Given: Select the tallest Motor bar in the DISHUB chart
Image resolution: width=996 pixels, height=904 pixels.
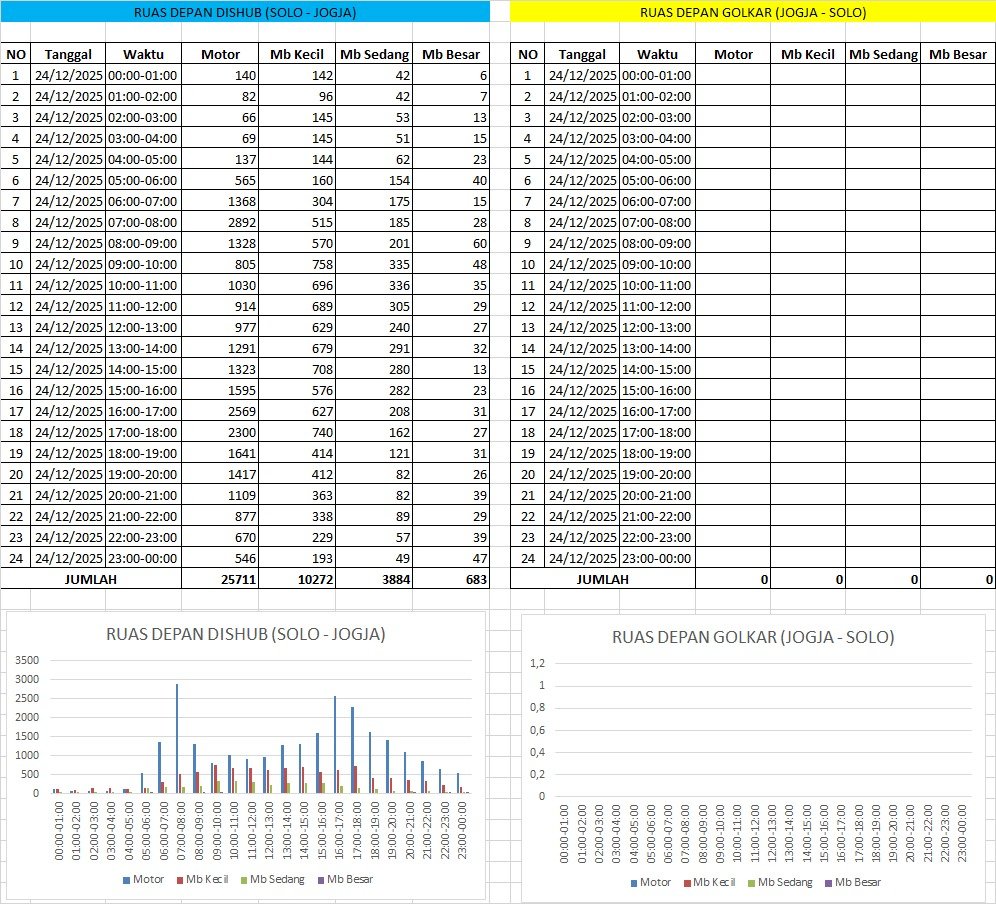Looking at the screenshot, I should (x=177, y=738).
